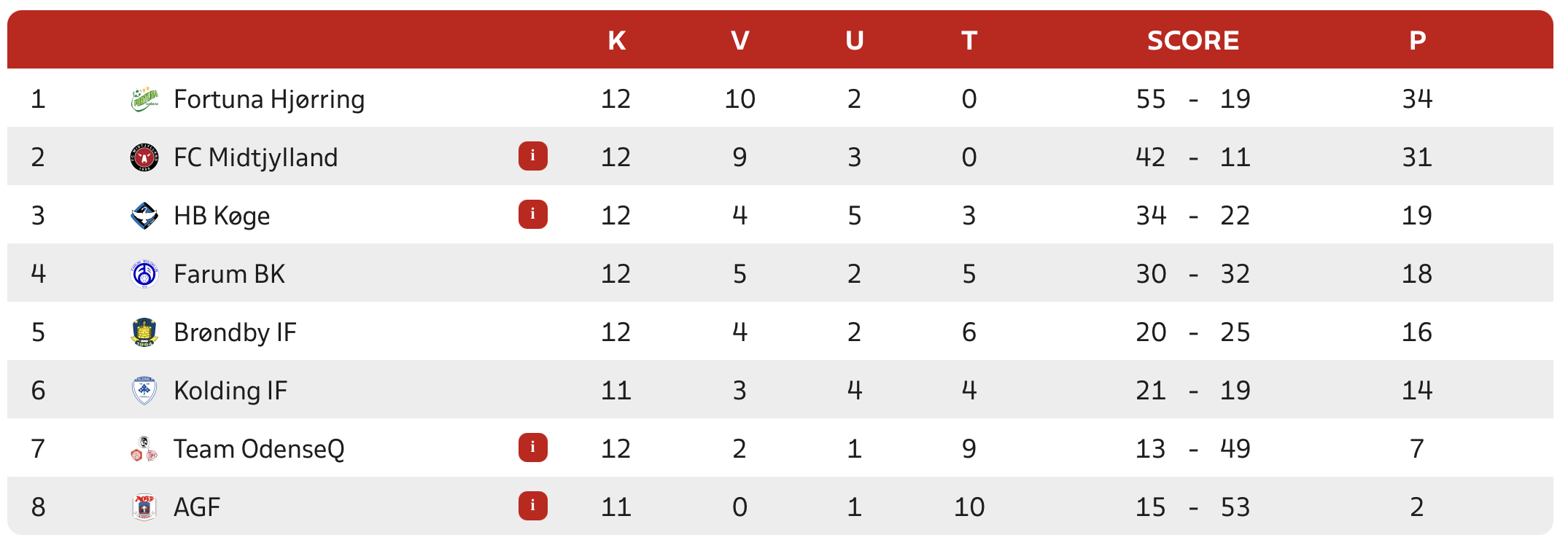
Task: Click the Team OdenseQ club logo
Action: [x=144, y=448]
